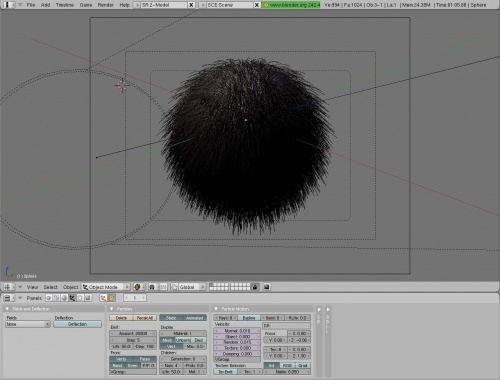500x380 pixels.
Task: Open the viewport draw type selector
Action: point(139,287)
